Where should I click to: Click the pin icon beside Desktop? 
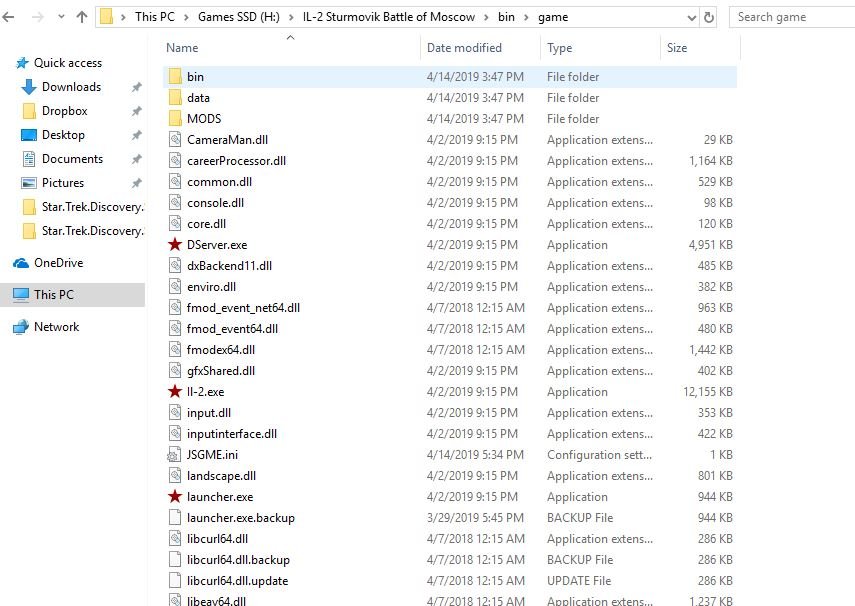(136, 135)
